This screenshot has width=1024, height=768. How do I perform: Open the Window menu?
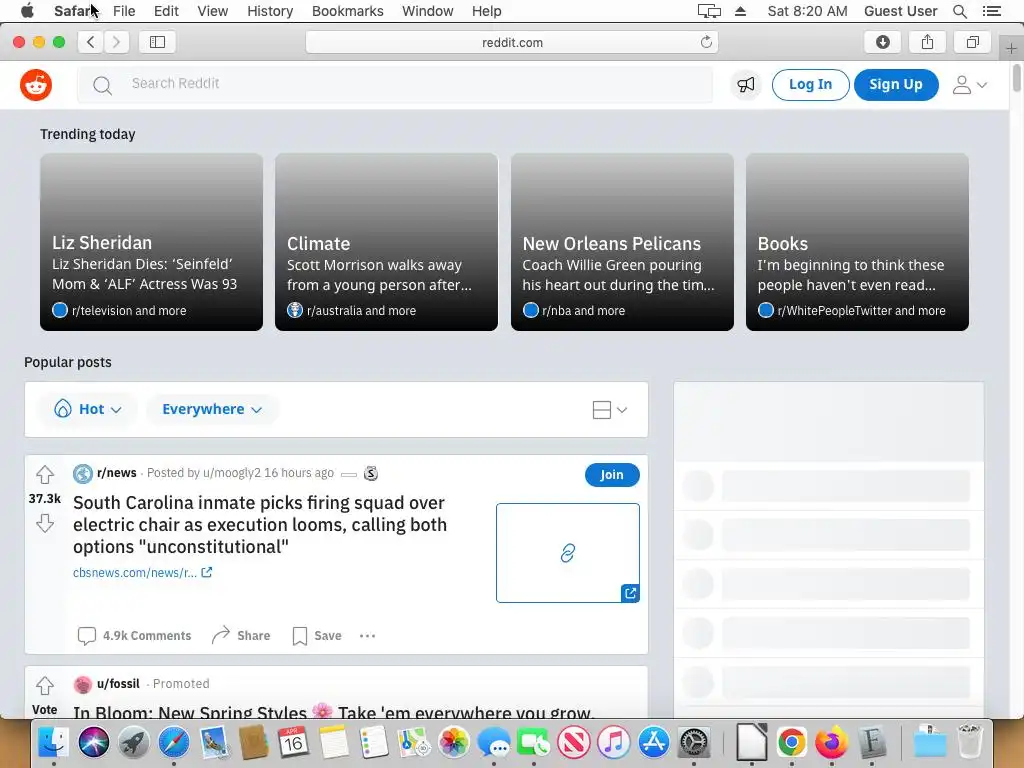click(428, 11)
